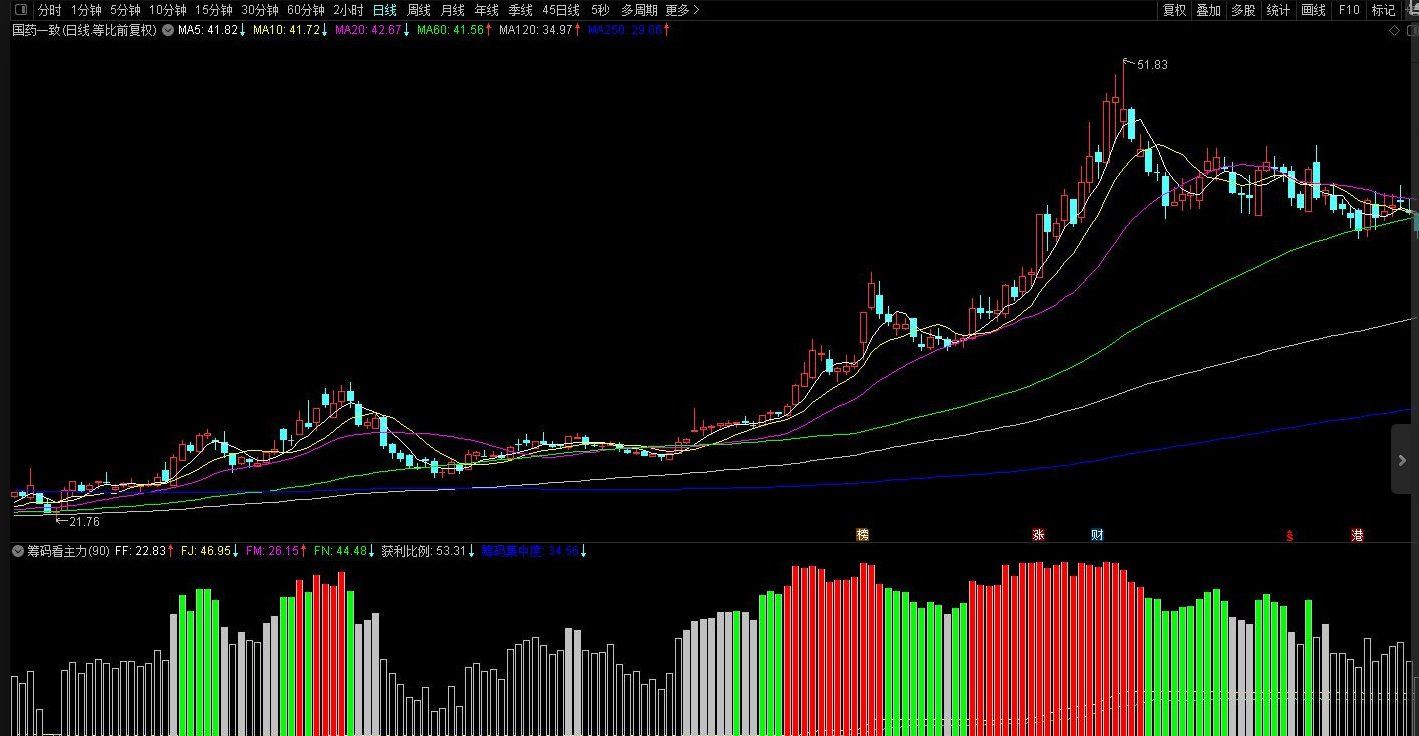Screen dimensions: 1419x736
Task: Click the 榜 event marker icon
Action: (x=862, y=535)
